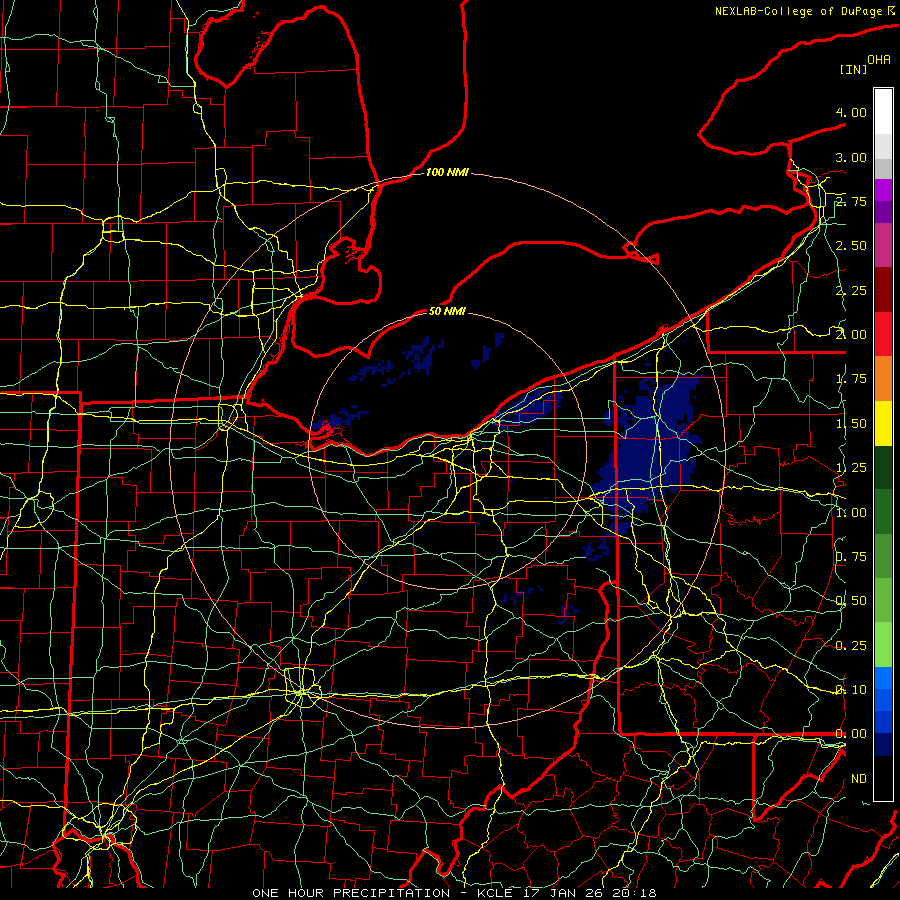Image resolution: width=900 pixels, height=900 pixels.
Task: Click the OHA product label above legend
Action: click(x=879, y=60)
